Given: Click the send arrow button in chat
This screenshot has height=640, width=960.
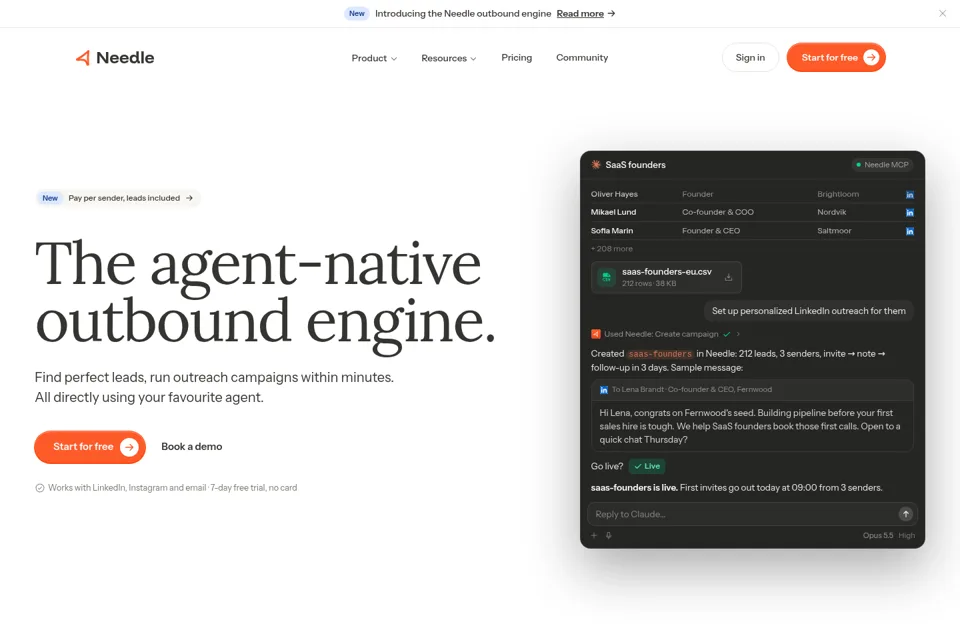Looking at the screenshot, I should (x=906, y=514).
